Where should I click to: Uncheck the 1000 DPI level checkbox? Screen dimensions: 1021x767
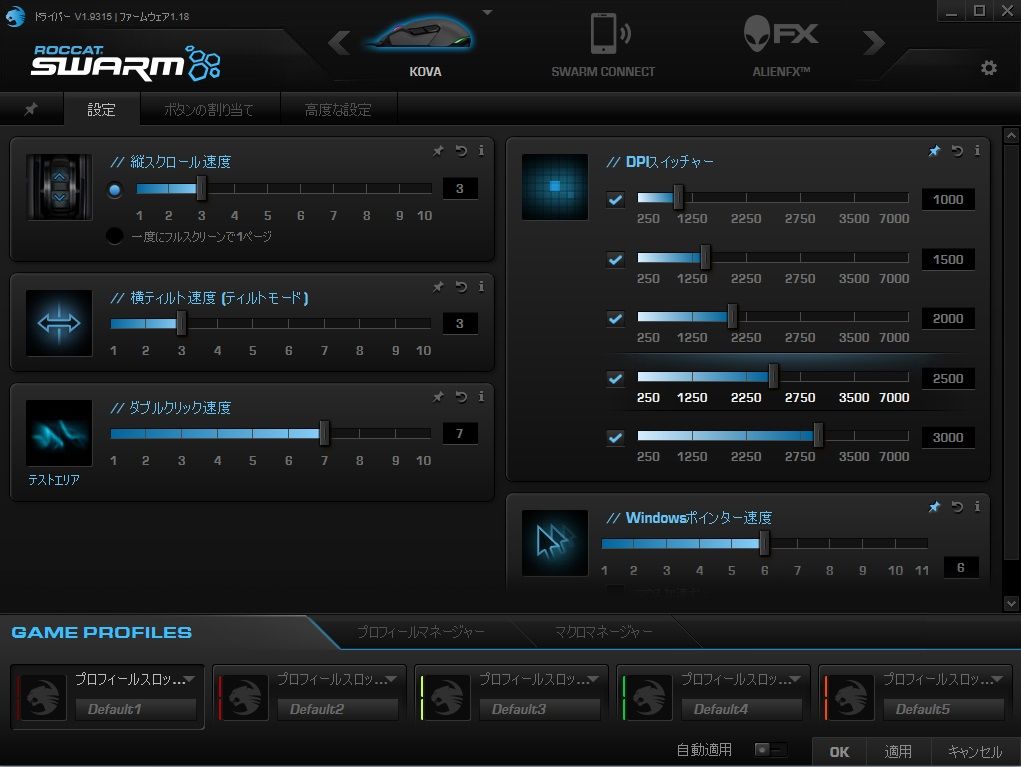coord(615,200)
